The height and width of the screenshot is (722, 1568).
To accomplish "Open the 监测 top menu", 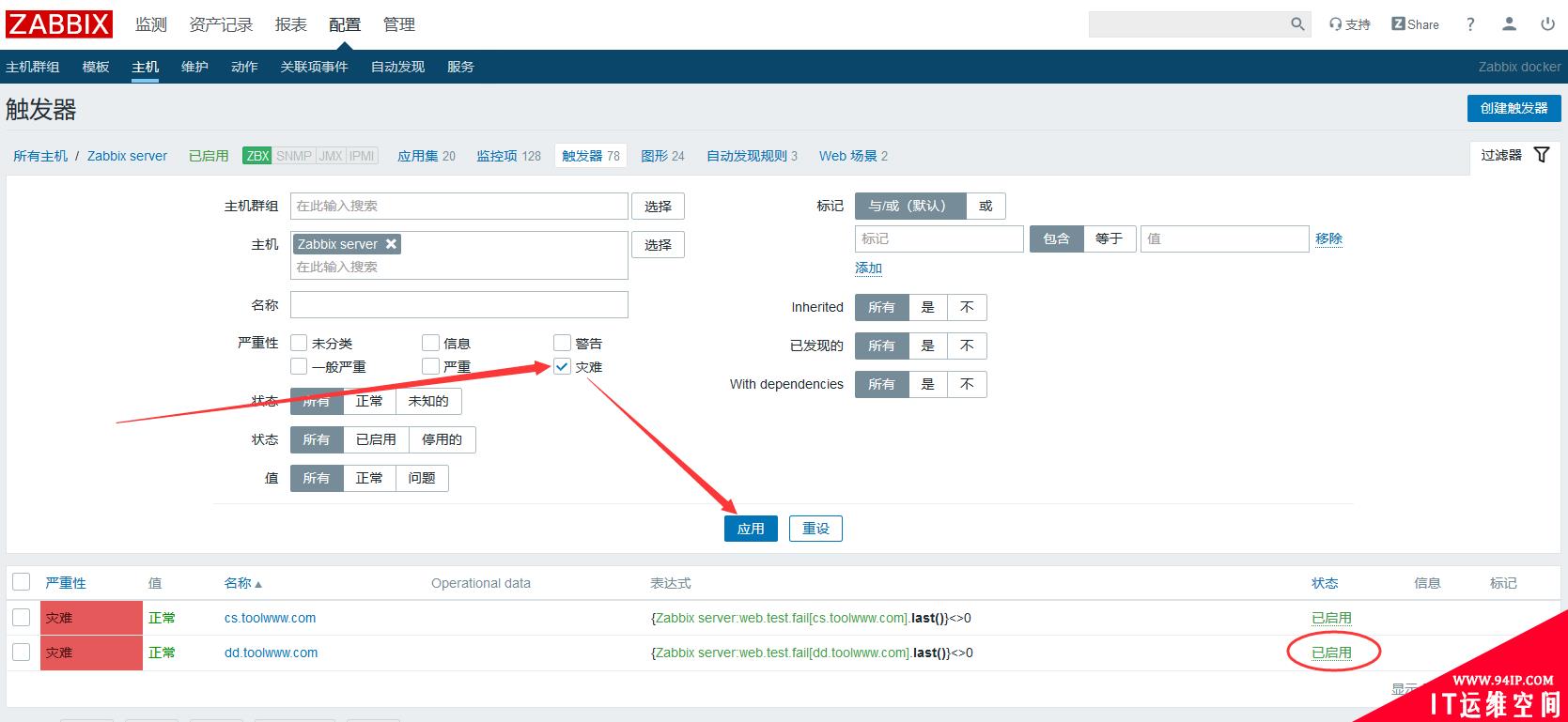I will tap(151, 24).
